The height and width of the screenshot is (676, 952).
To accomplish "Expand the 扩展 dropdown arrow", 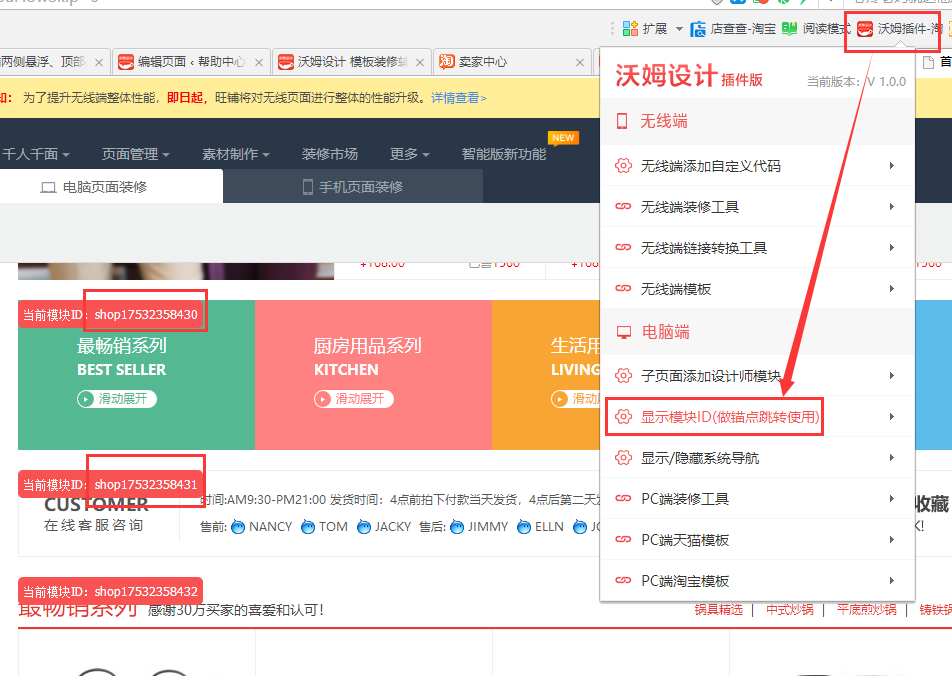I will point(679,29).
